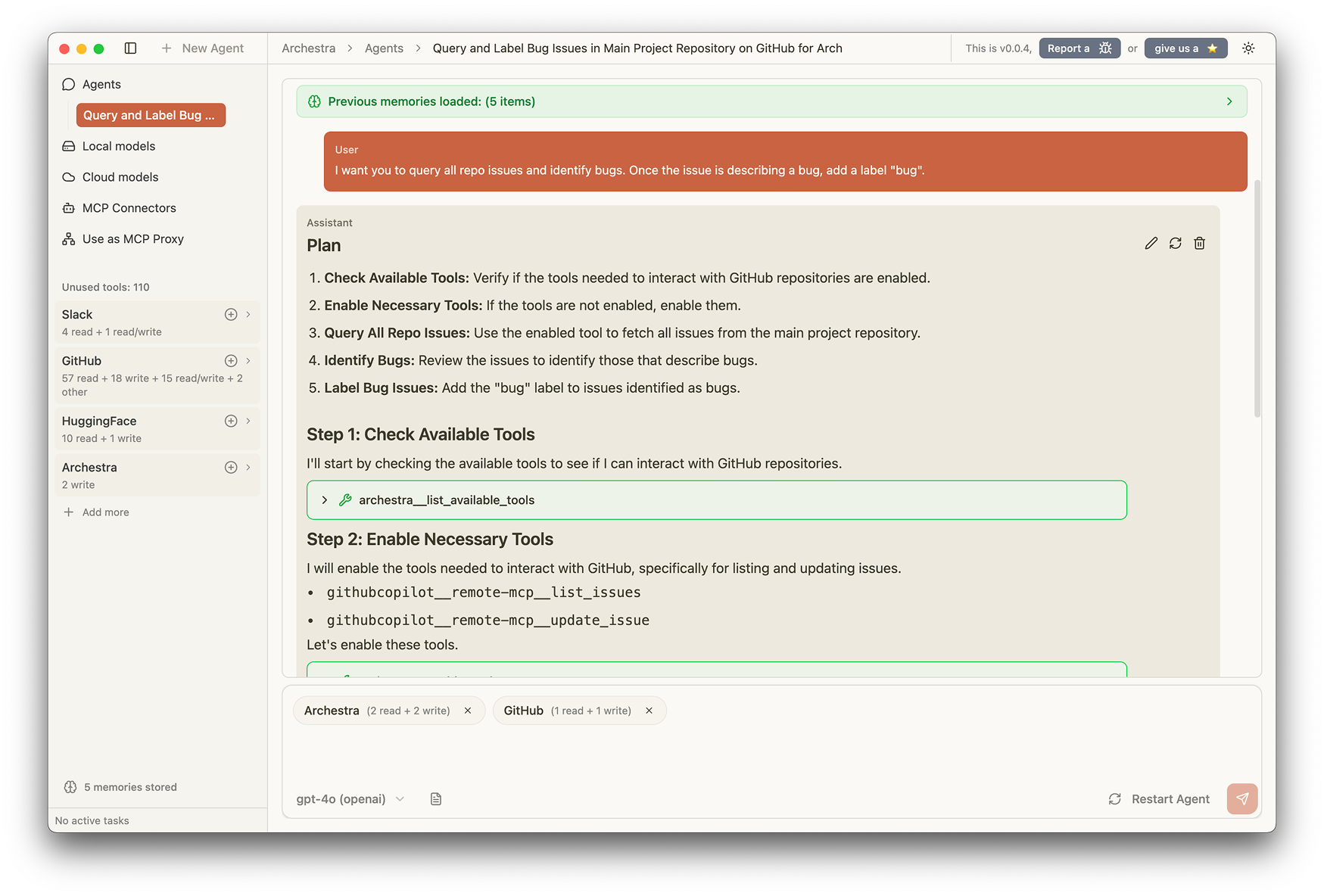Delete the assistant message with trash icon

[1199, 243]
